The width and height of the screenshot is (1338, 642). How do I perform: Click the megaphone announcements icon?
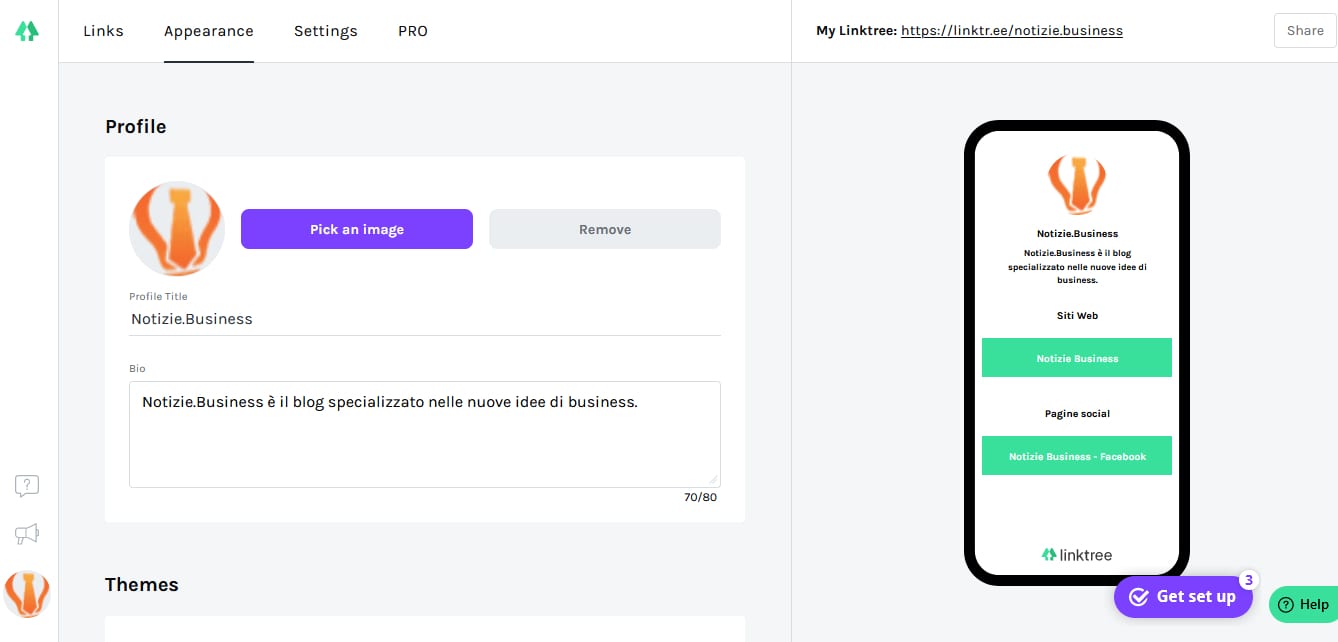[27, 534]
